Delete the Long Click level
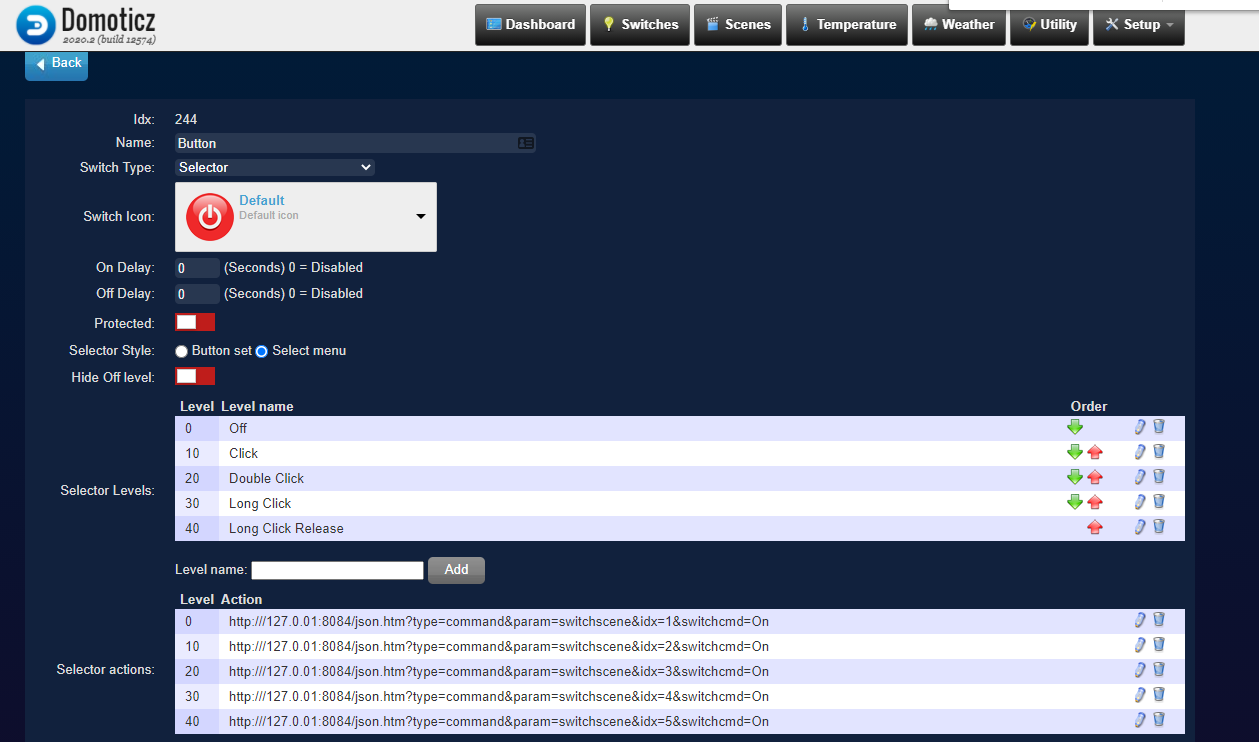The height and width of the screenshot is (742, 1259). 1159,501
